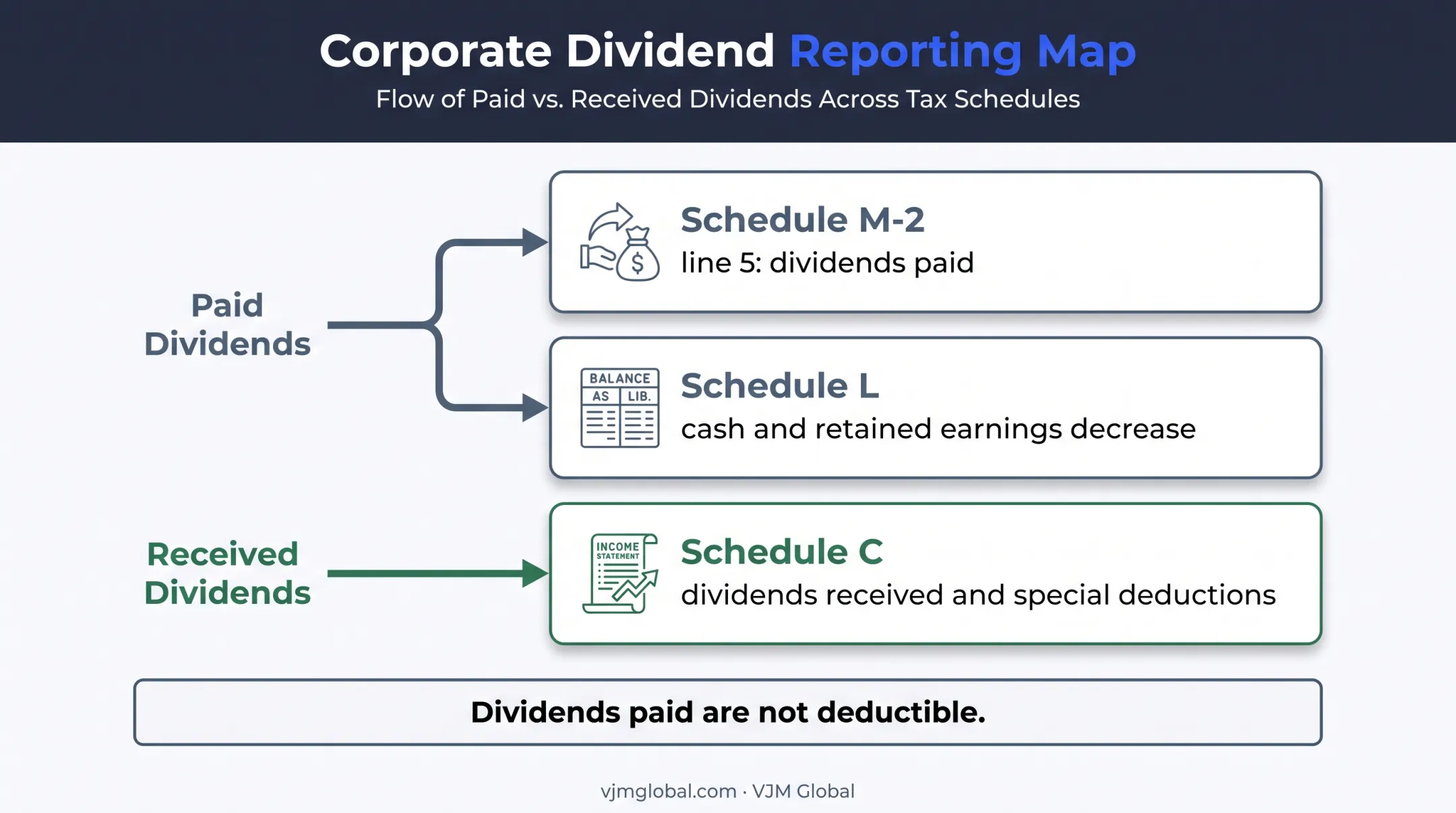This screenshot has height=813, width=1456.
Task: Click the 'Paid Dividends' label
Action: (227, 324)
